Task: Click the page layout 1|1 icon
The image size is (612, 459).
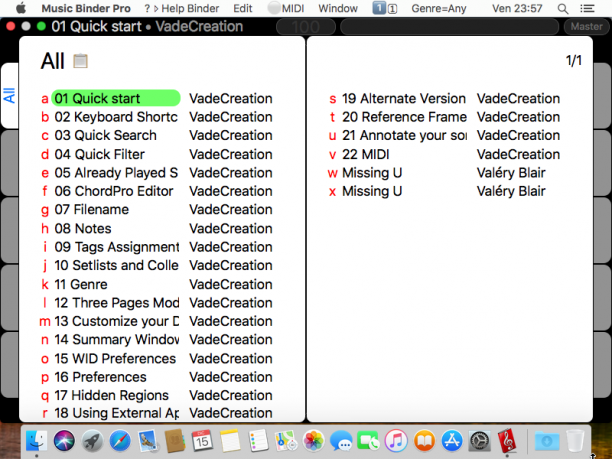Action: [385, 8]
